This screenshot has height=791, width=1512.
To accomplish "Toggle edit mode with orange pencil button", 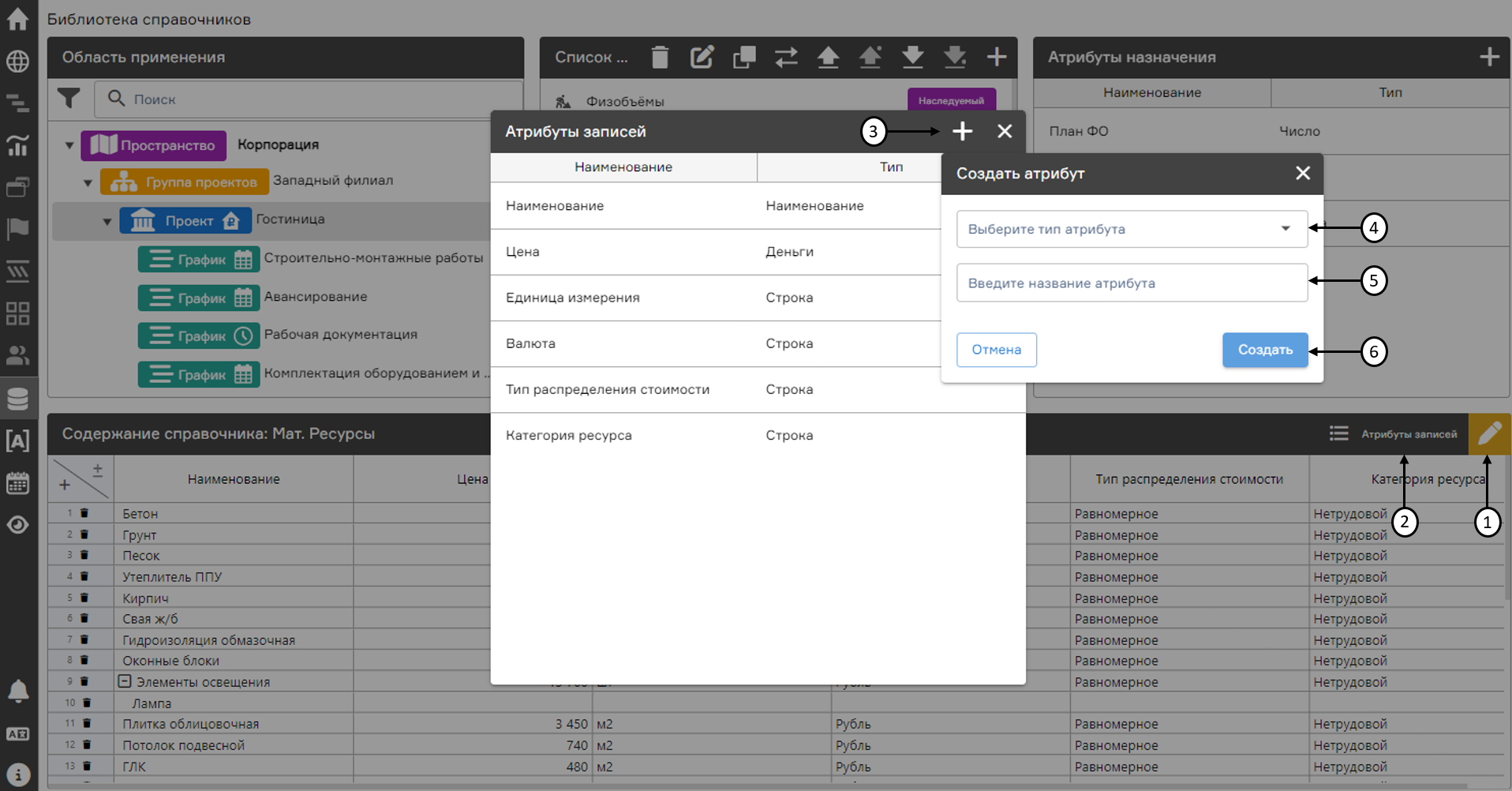I will 1490,433.
